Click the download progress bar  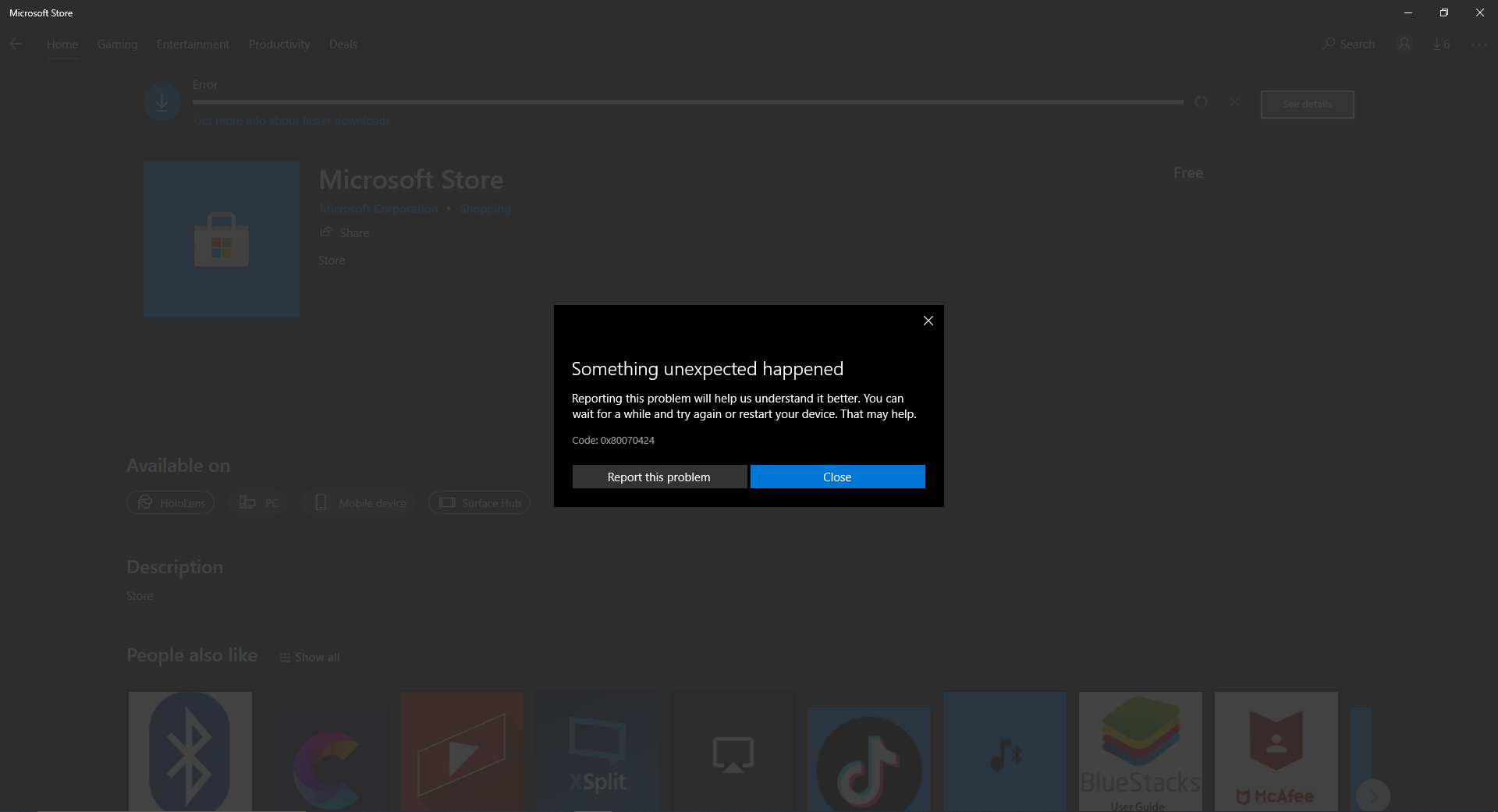(687, 102)
